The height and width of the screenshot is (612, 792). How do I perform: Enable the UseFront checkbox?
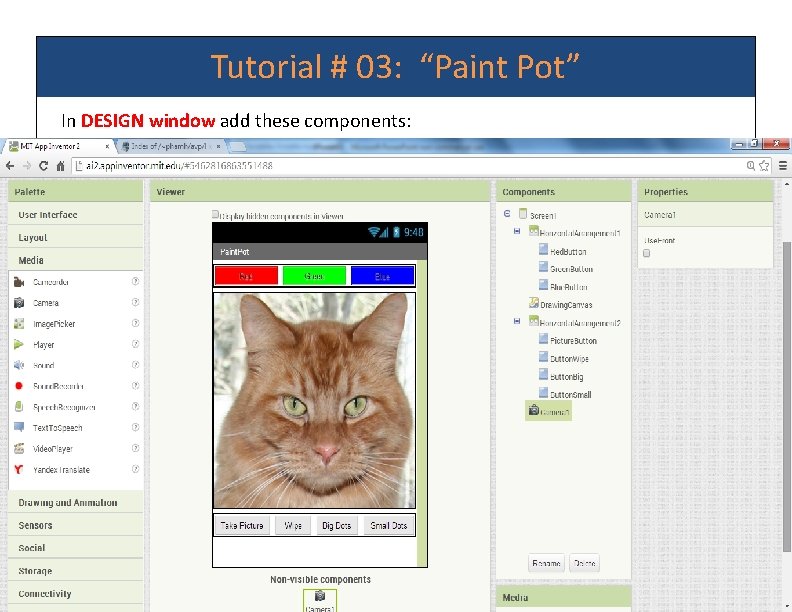click(x=647, y=253)
